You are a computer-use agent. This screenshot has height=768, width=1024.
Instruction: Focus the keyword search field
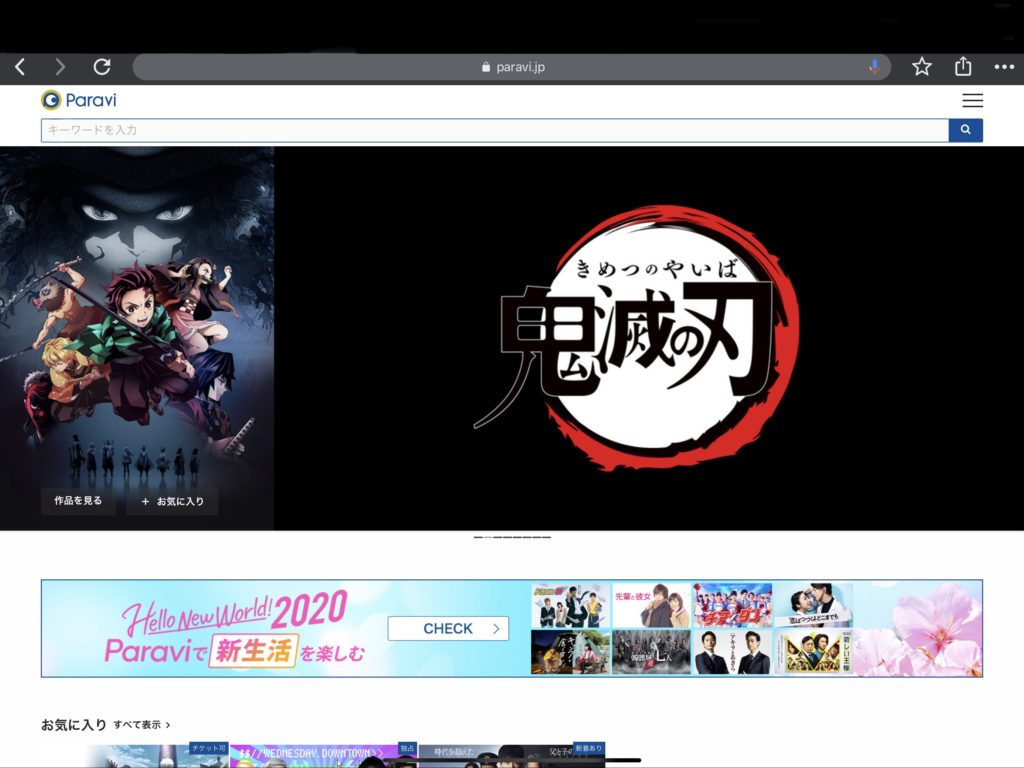pyautogui.click(x=494, y=130)
